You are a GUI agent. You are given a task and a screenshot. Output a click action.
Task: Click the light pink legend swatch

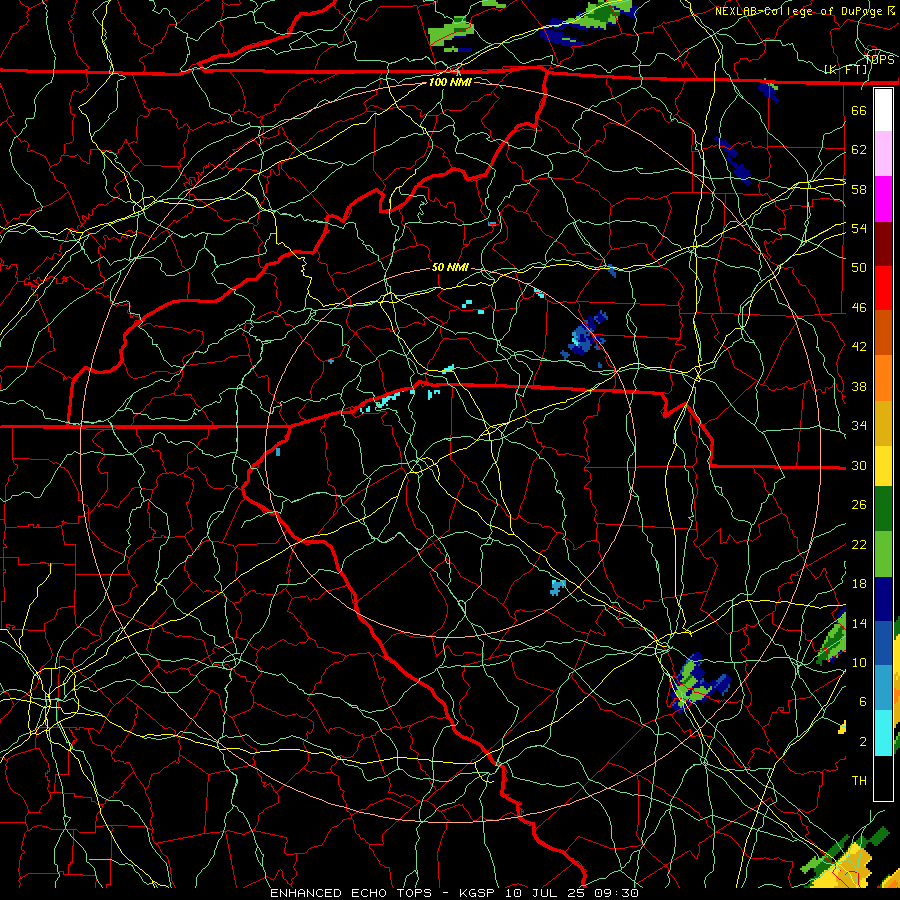point(883,153)
